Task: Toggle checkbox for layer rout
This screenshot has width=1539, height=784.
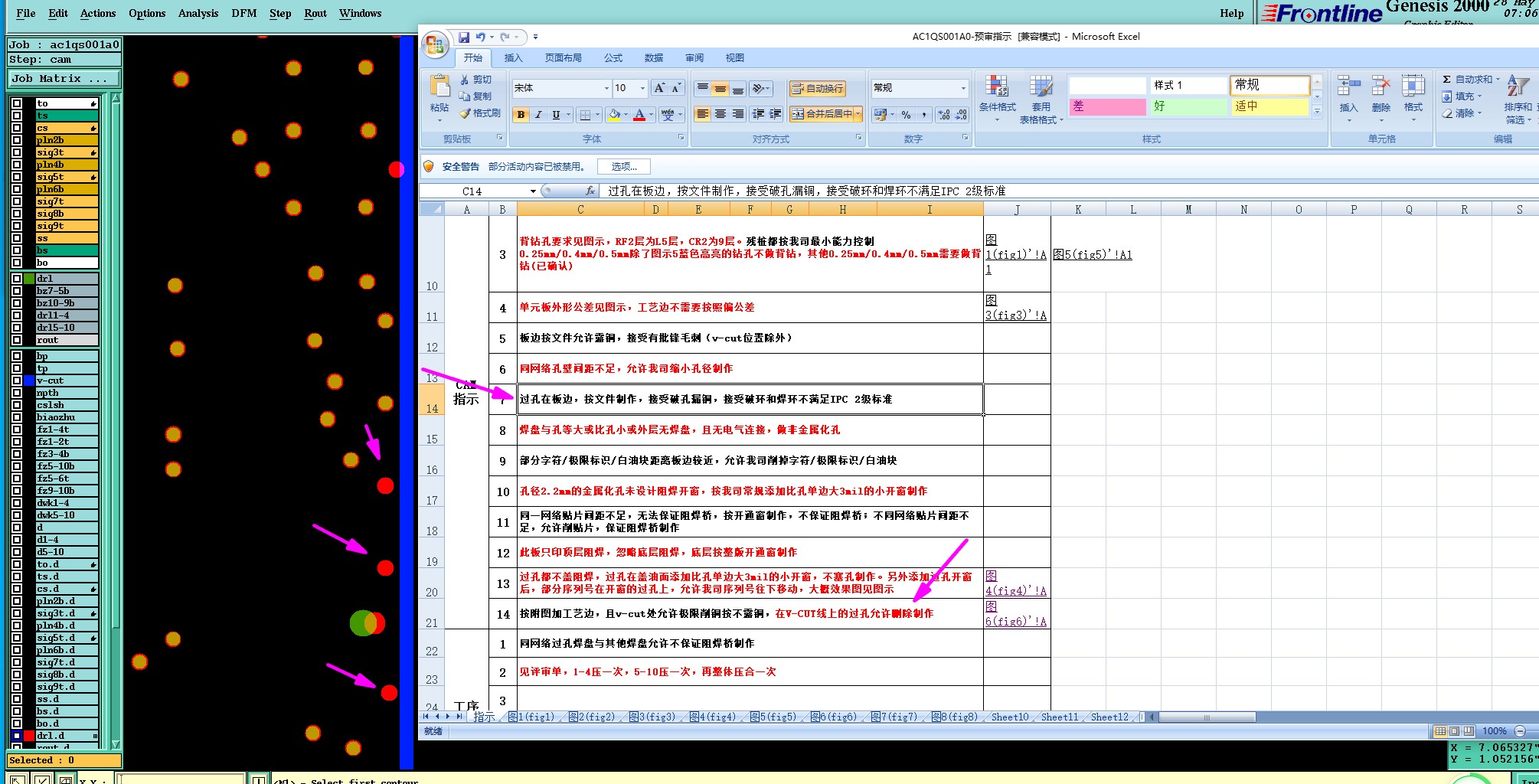Action: coord(17,340)
